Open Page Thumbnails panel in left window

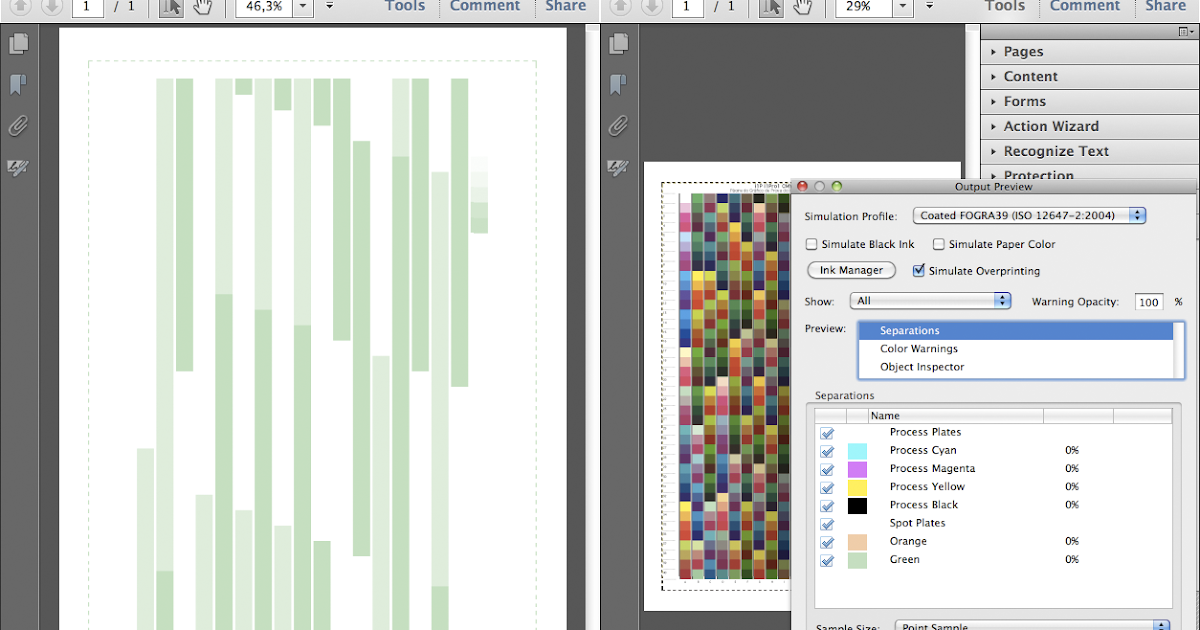click(18, 44)
